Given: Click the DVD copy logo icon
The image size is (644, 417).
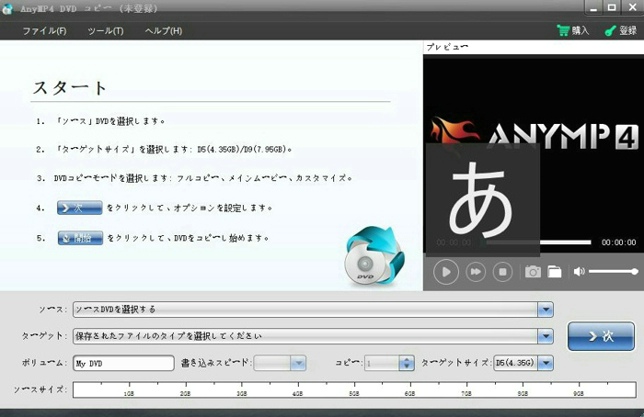Looking at the screenshot, I should pyautogui.click(x=375, y=256).
